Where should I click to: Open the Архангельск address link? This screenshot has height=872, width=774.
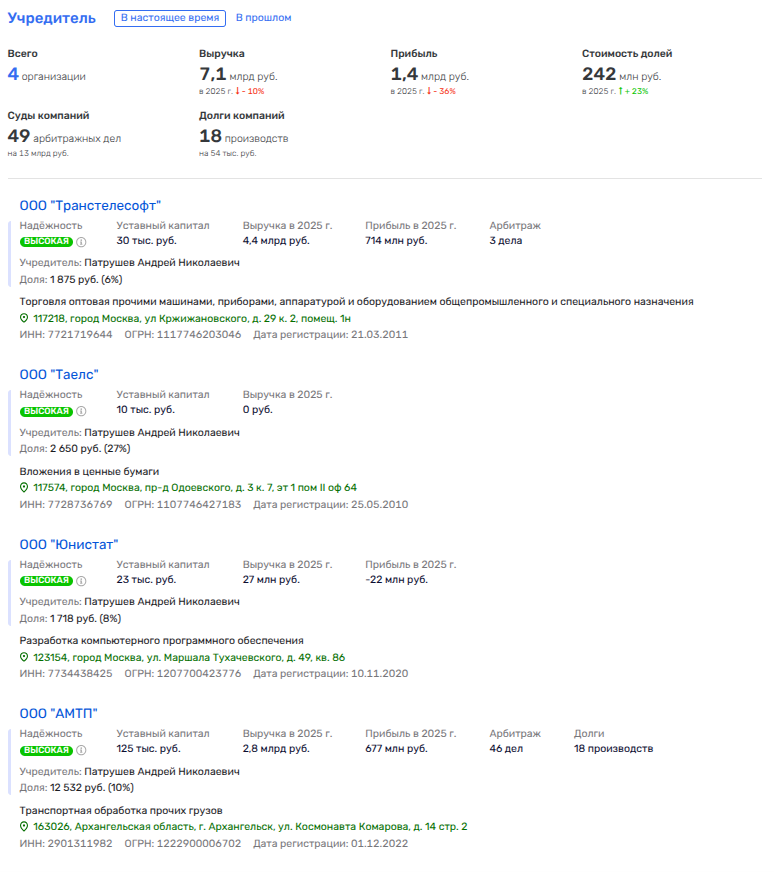(250, 827)
